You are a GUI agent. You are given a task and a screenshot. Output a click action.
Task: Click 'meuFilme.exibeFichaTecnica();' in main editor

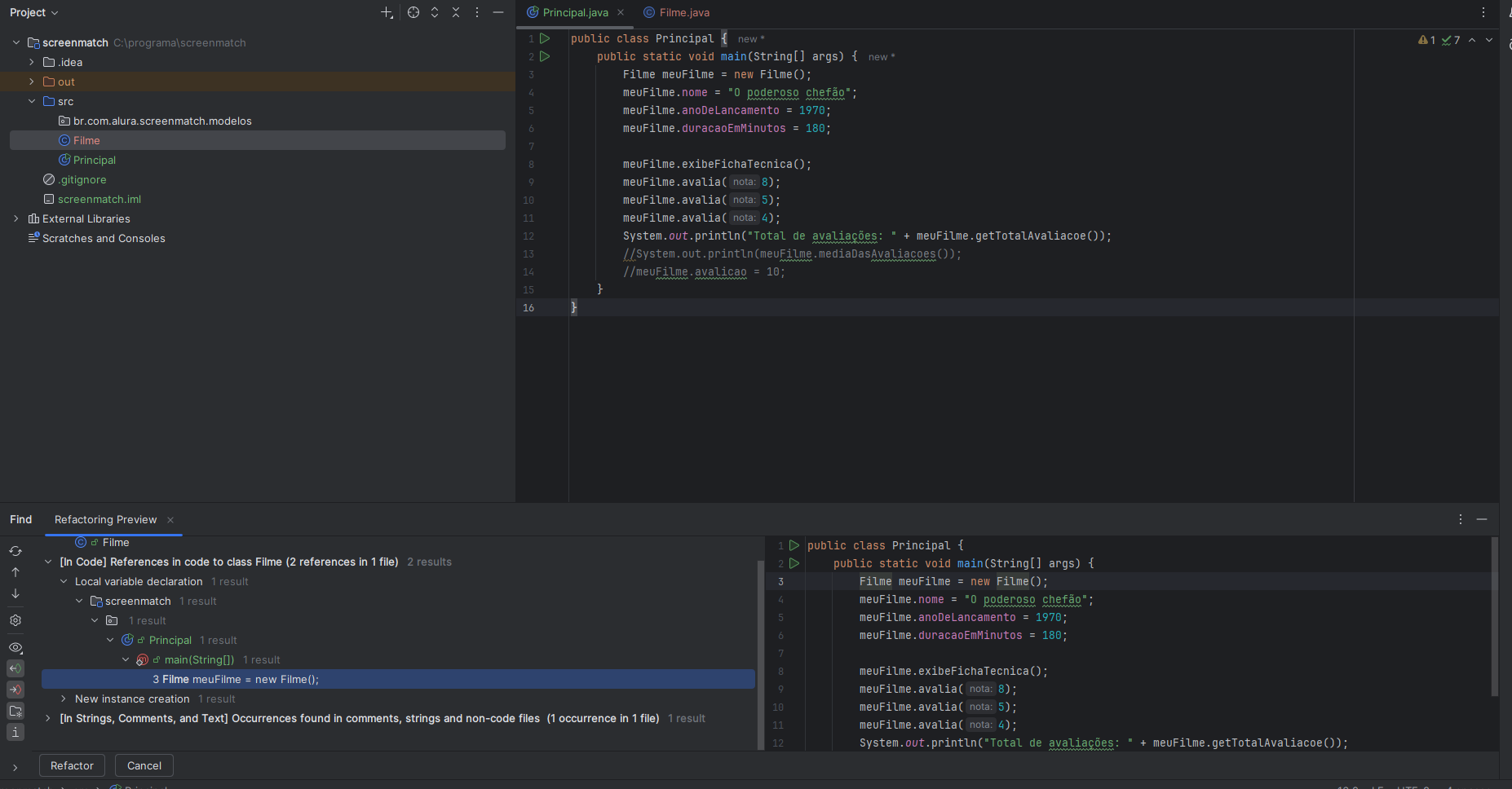click(x=717, y=164)
